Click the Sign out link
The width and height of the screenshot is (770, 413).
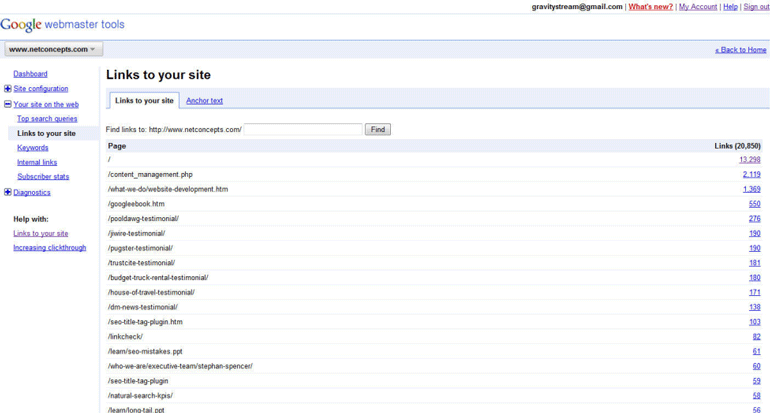(756, 7)
